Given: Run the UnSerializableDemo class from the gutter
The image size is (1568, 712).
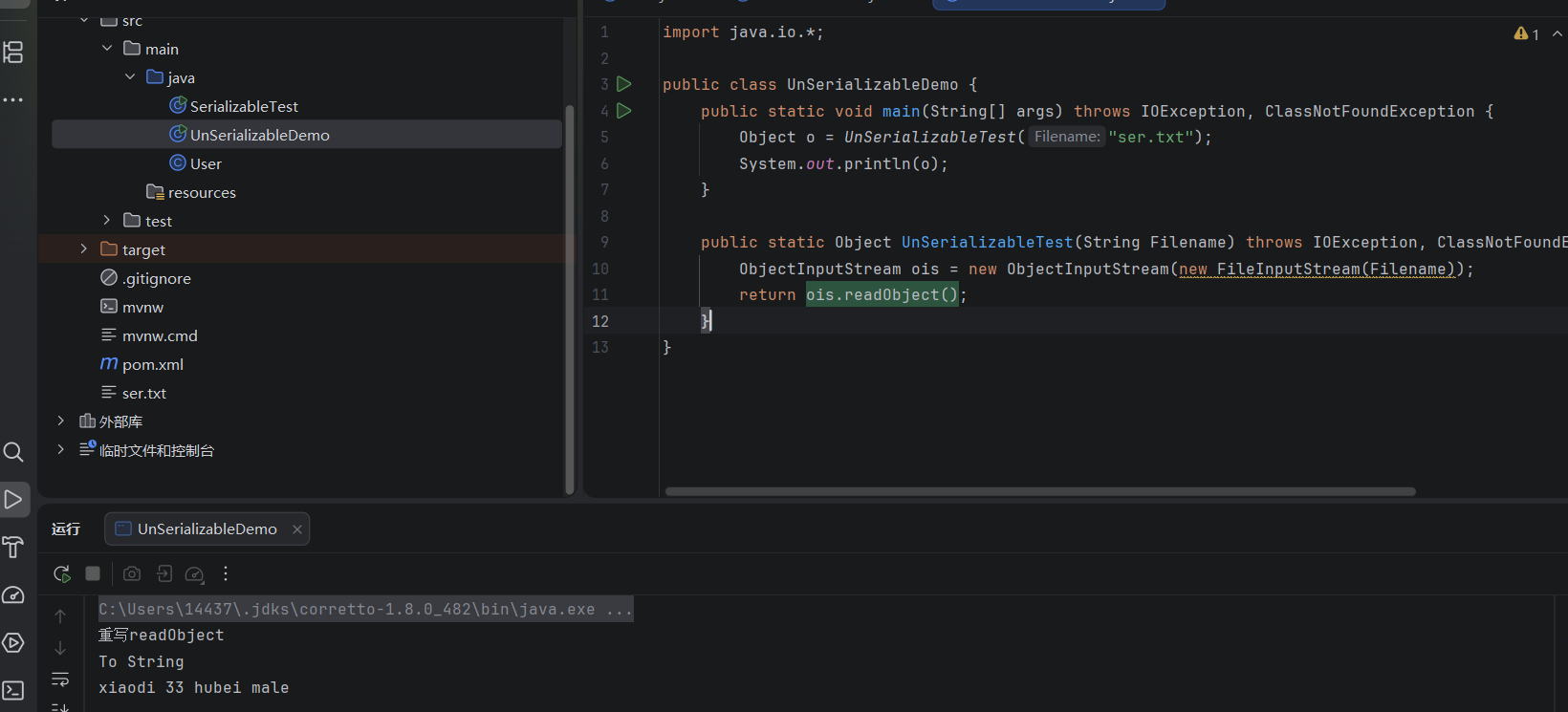Looking at the screenshot, I should click(x=624, y=84).
